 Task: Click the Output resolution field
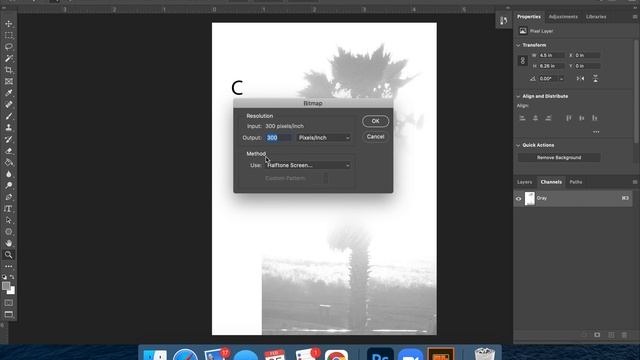point(279,138)
